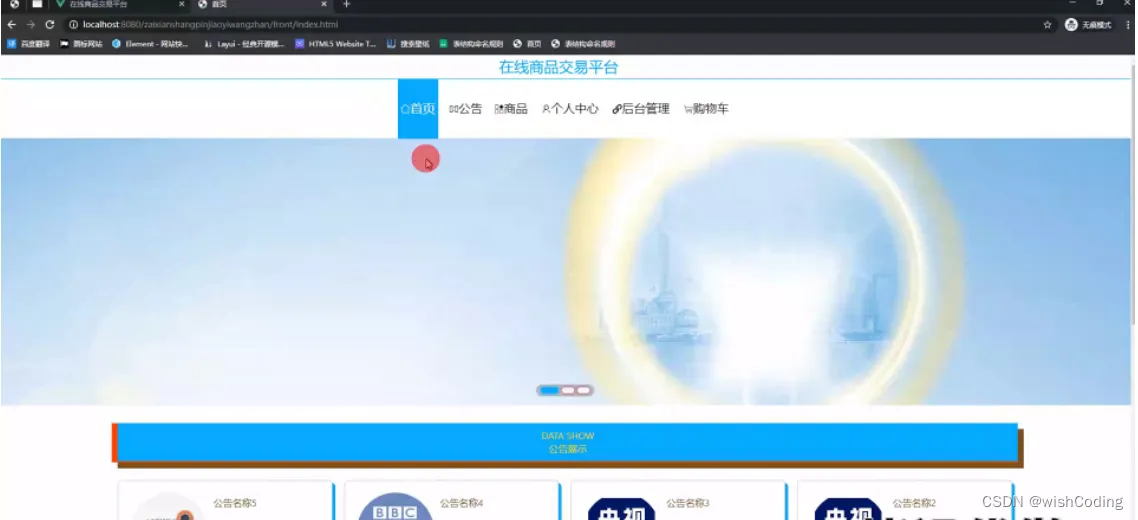Go back with the browser back arrow

click(x=12, y=25)
